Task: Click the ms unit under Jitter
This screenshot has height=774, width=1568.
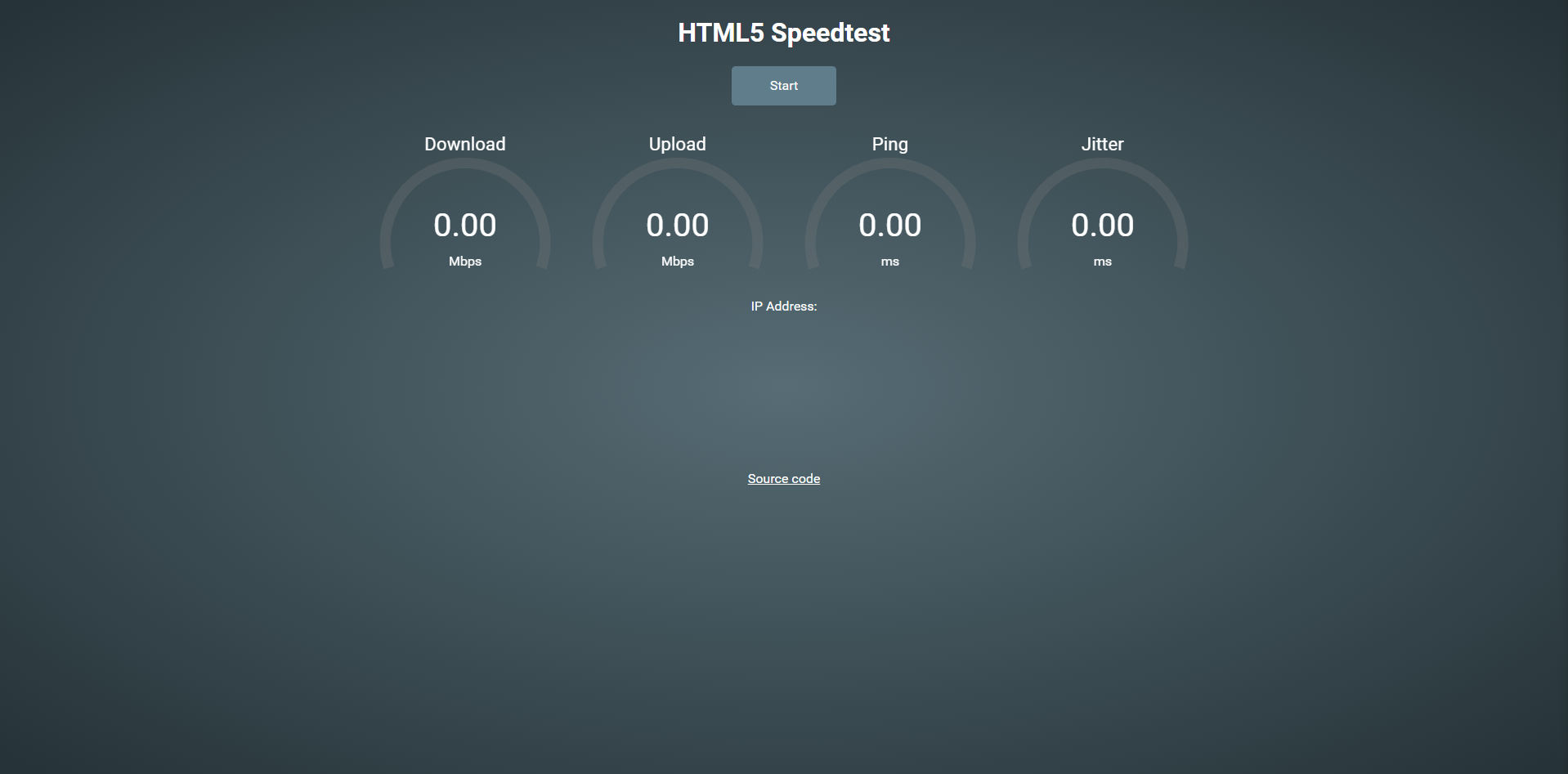Action: point(1102,262)
